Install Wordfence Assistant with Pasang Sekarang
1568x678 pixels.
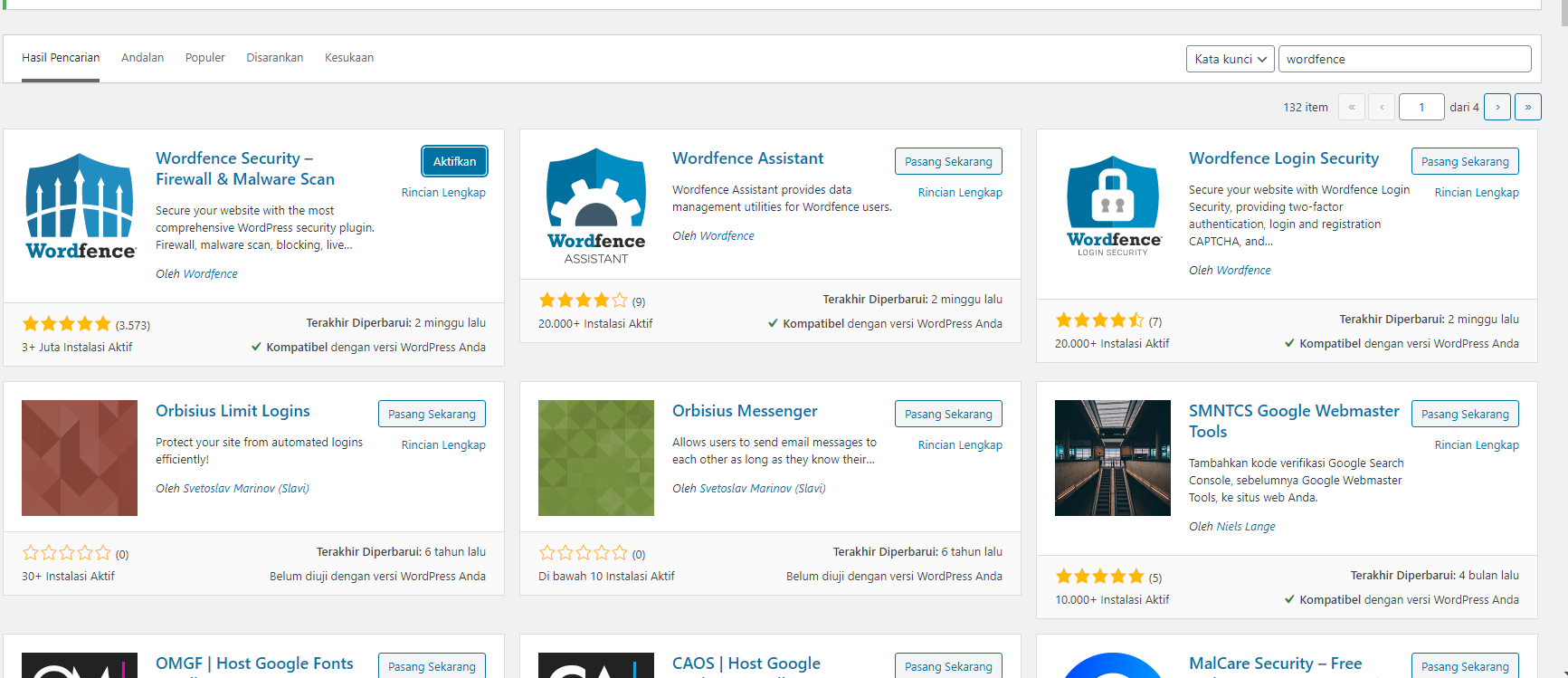(948, 161)
